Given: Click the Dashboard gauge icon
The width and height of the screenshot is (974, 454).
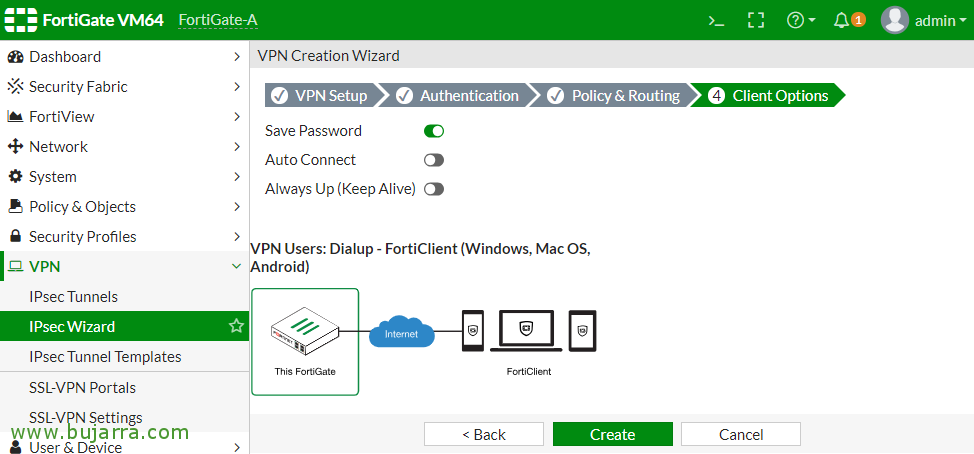Looking at the screenshot, I should pyautogui.click(x=16, y=57).
